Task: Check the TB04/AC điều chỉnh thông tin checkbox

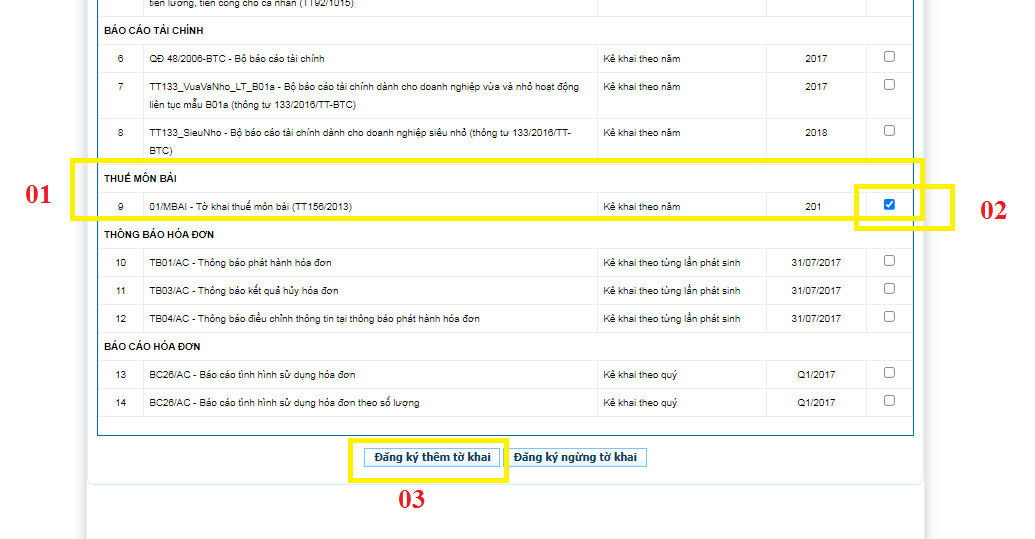Action: 889,317
